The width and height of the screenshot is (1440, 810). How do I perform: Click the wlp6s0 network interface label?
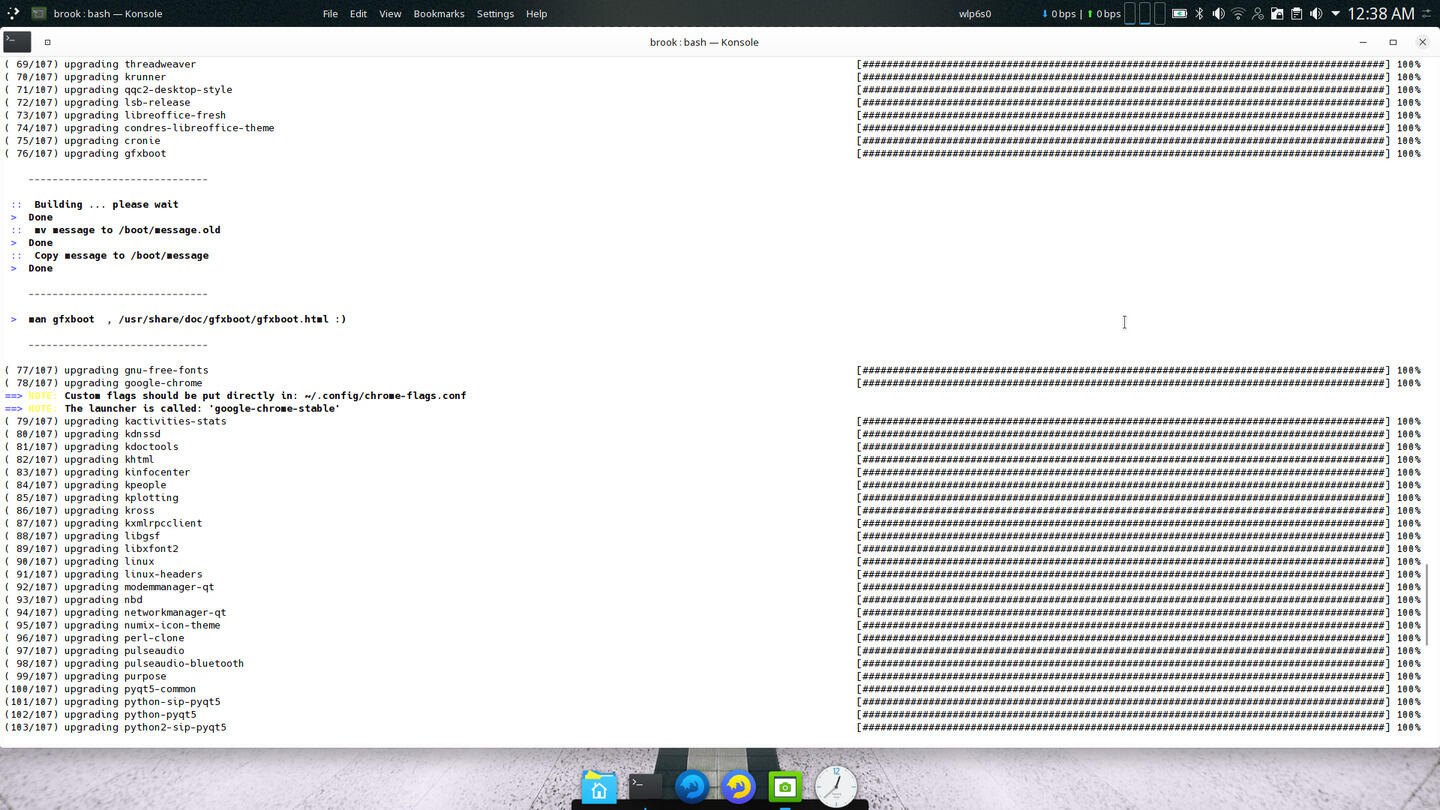coord(975,14)
